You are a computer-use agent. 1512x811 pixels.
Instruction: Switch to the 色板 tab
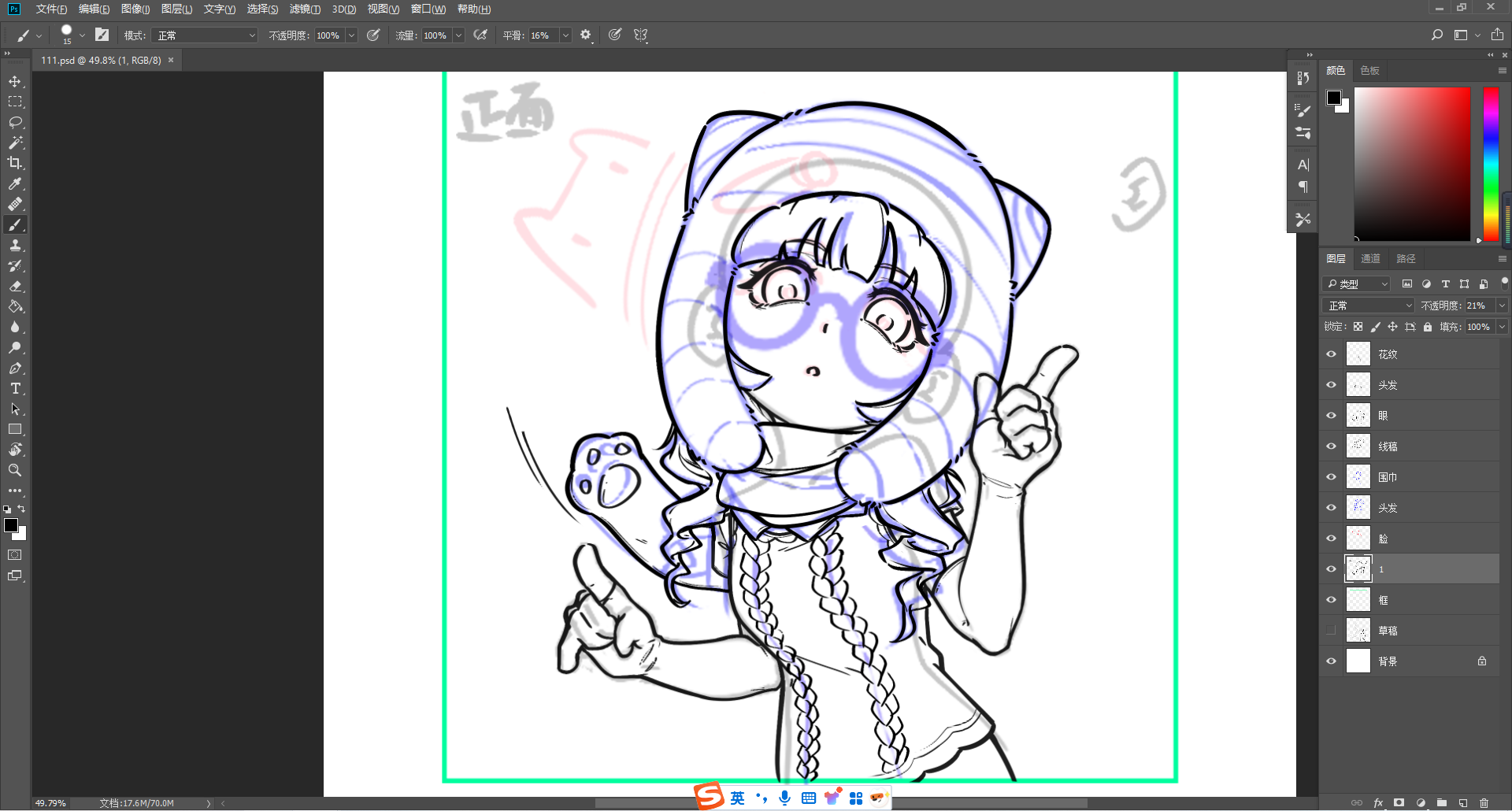[x=1369, y=71]
